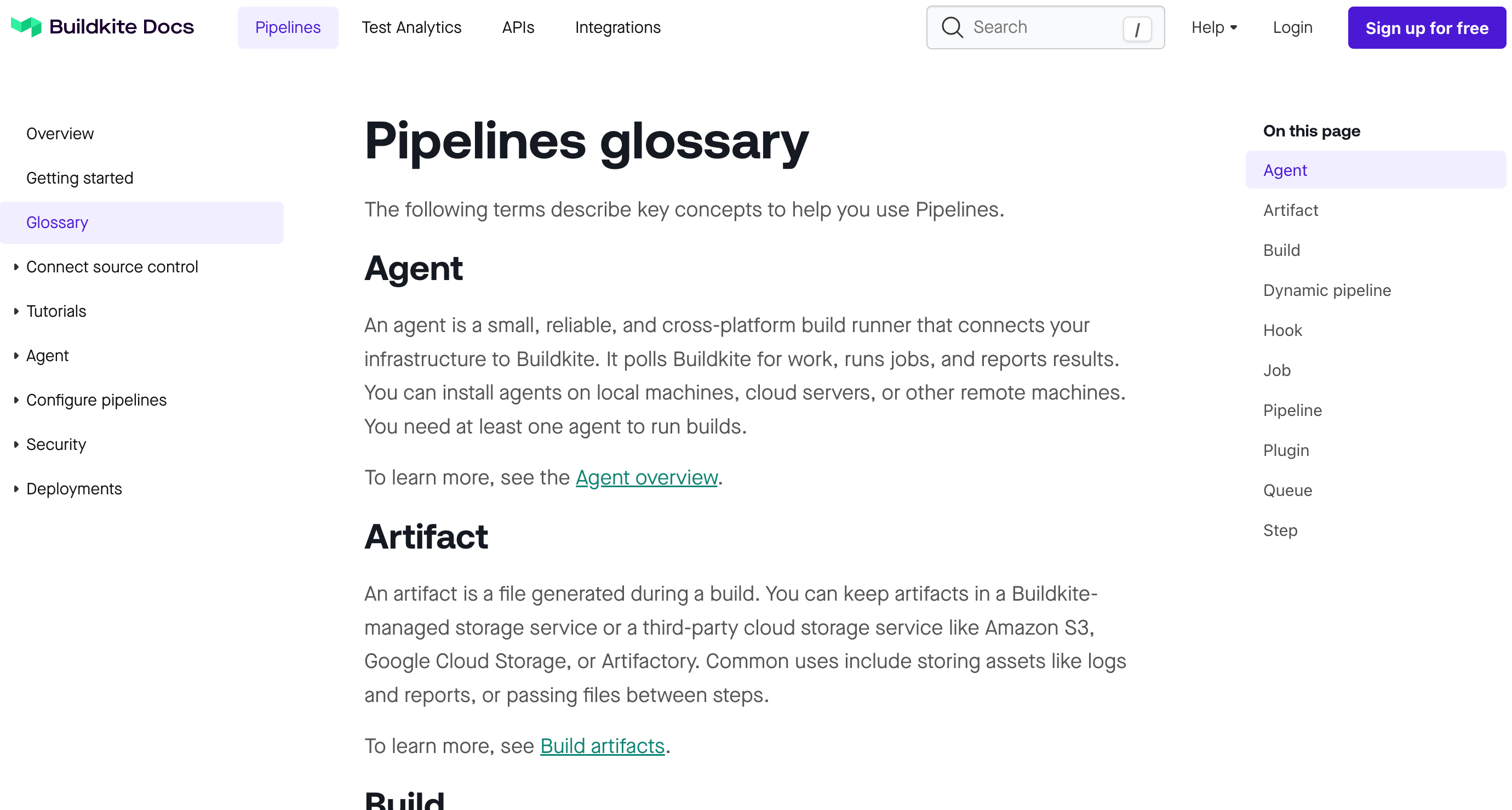Jump to Dynamic pipeline in page contents
The image size is (1512, 810).
(x=1326, y=290)
